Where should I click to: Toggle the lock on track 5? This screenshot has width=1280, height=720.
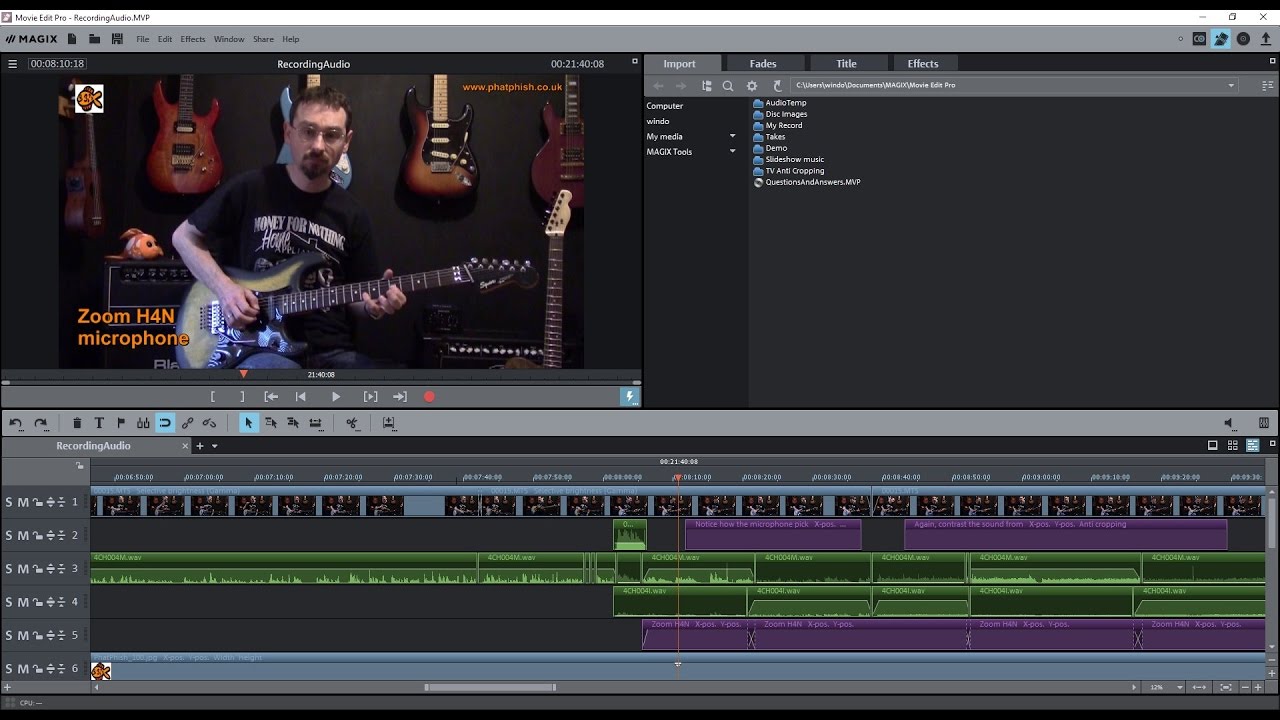[36, 635]
